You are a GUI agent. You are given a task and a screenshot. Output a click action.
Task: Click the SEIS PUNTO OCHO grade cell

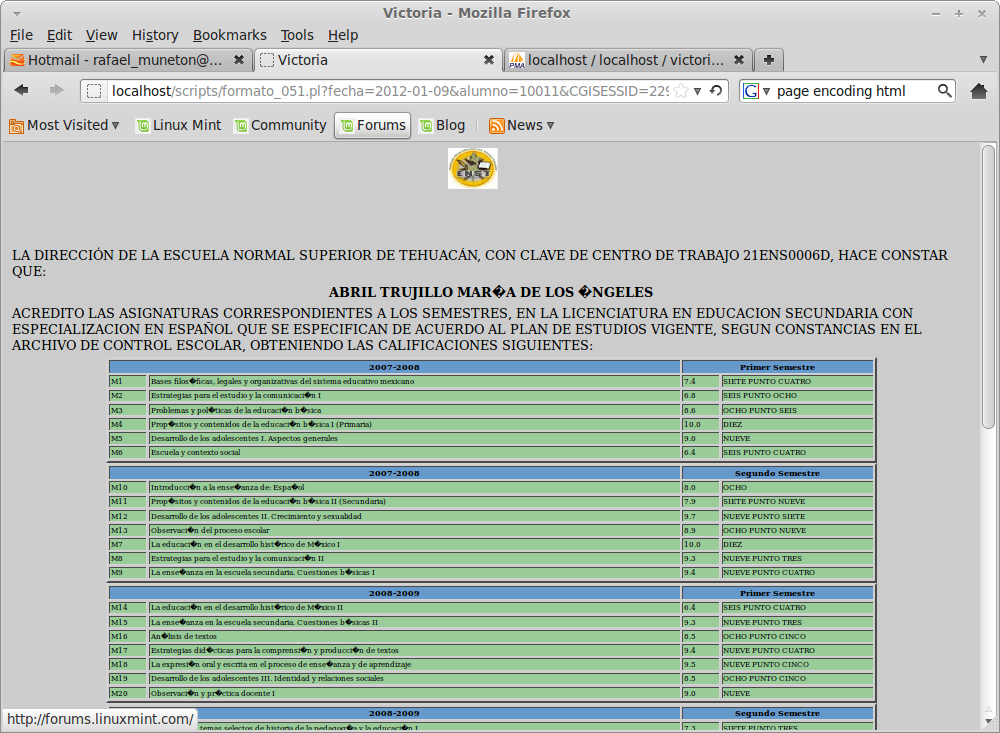797,396
